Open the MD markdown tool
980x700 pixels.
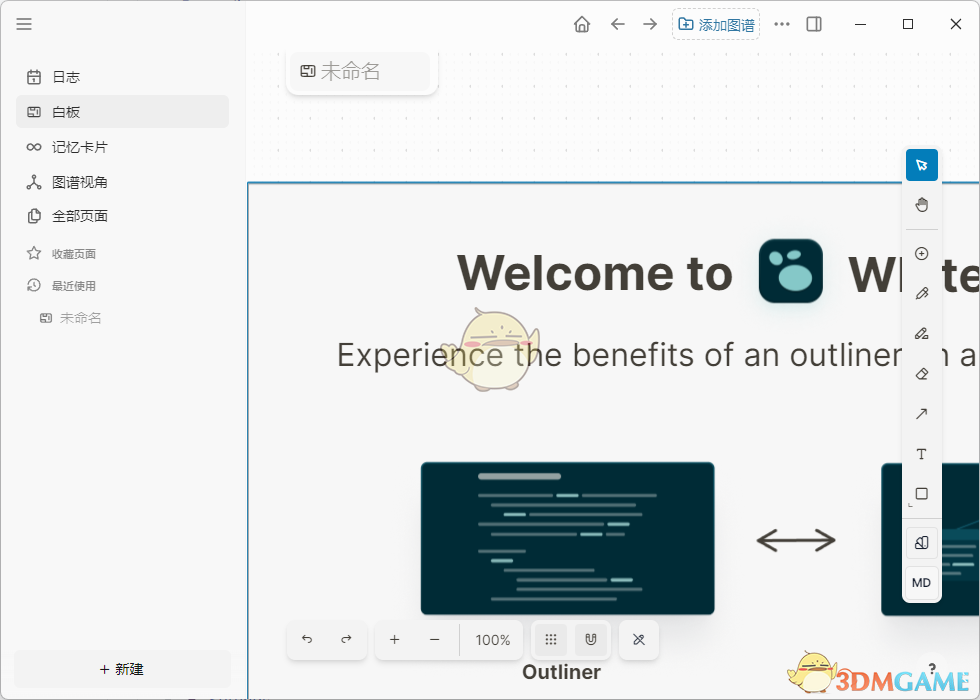921,583
